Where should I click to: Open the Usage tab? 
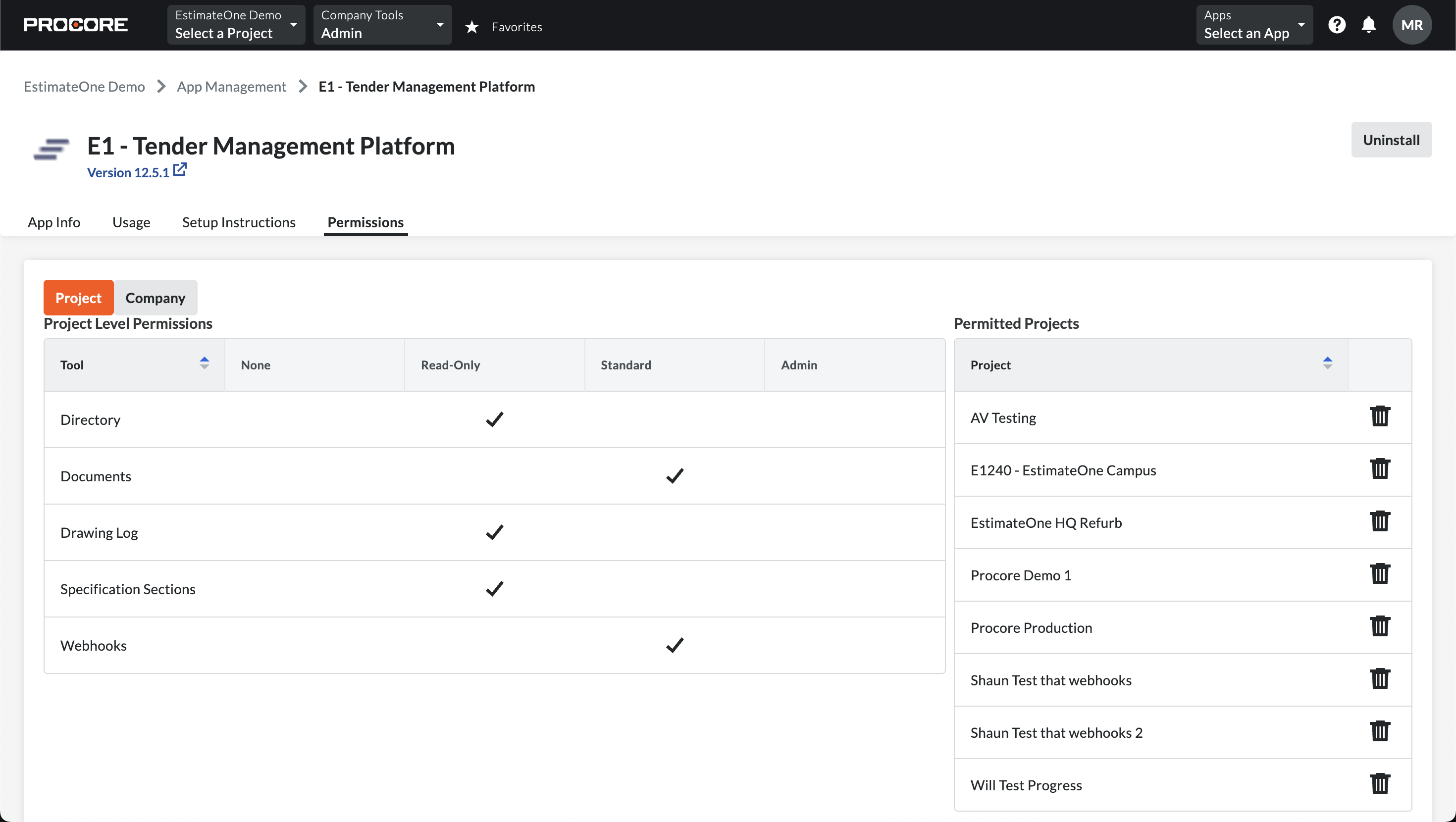point(131,222)
